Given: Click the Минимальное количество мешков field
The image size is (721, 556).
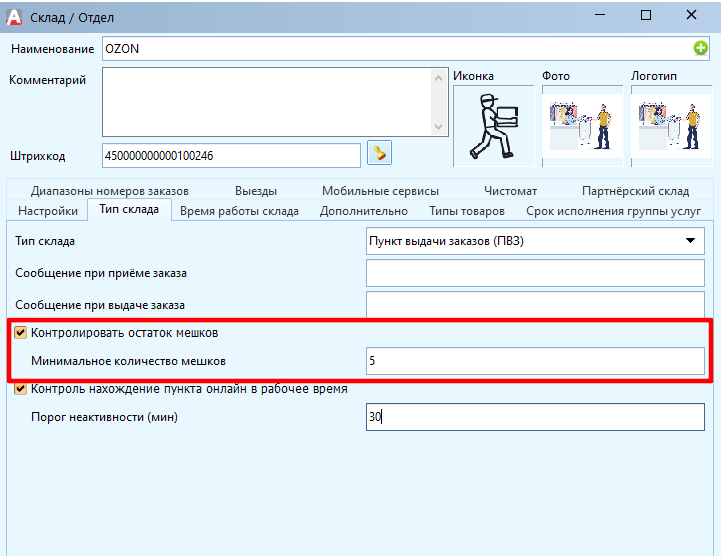Looking at the screenshot, I should pos(535,361).
